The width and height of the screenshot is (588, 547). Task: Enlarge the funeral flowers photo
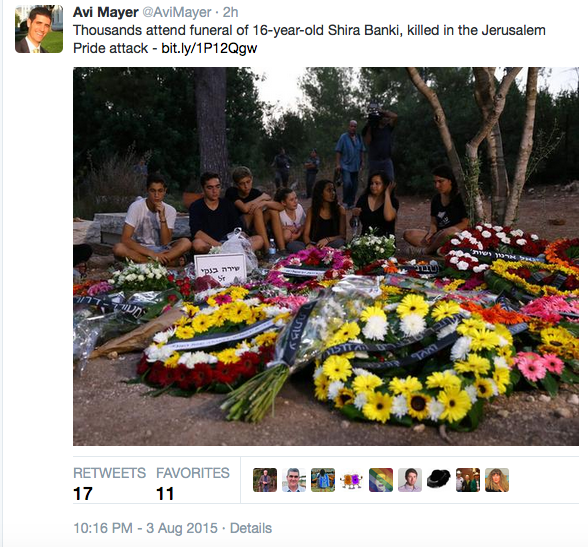point(326,256)
